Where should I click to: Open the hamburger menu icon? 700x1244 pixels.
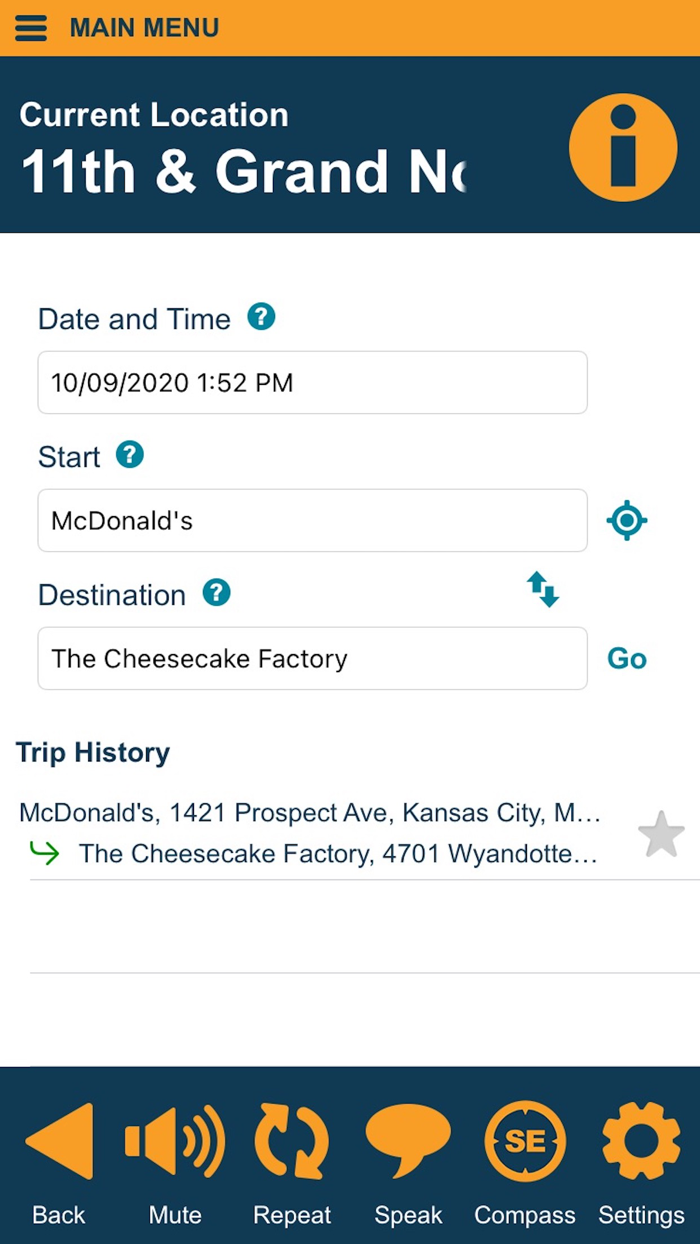pyautogui.click(x=31, y=28)
